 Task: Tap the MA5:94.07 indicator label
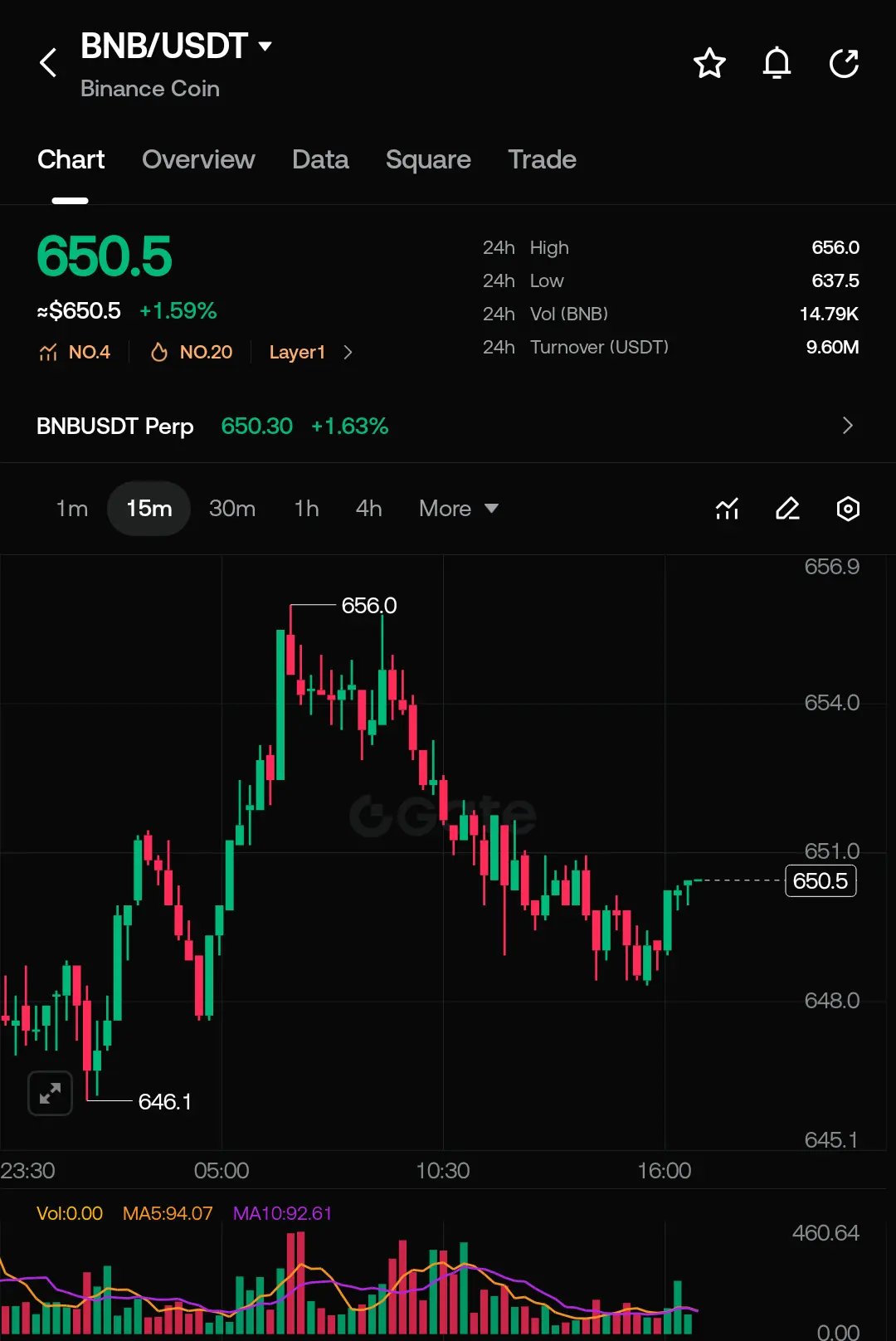pyautogui.click(x=168, y=1213)
